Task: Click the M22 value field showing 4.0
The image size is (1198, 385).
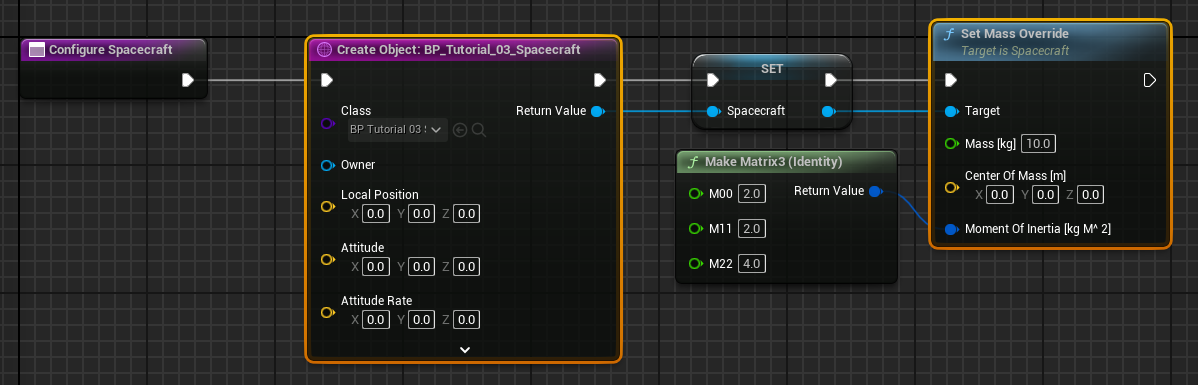Action: (752, 264)
